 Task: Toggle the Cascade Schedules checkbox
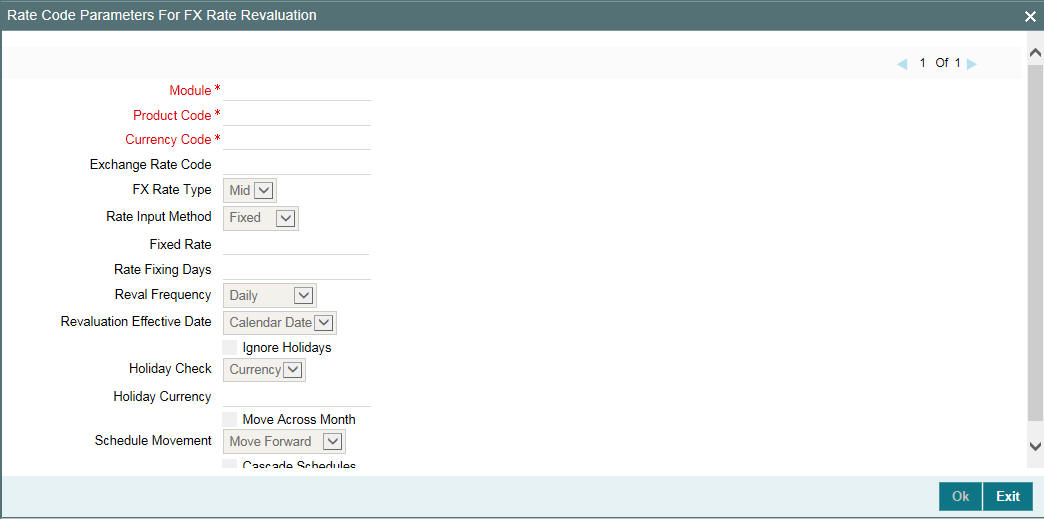[230, 464]
